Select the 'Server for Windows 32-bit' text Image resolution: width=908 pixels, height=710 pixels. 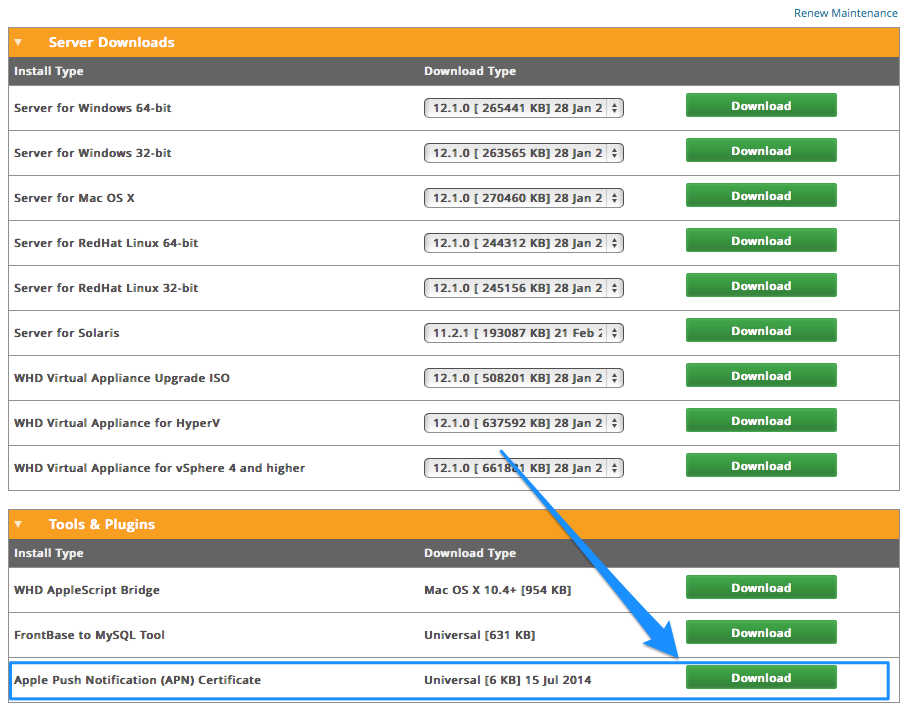(x=93, y=153)
